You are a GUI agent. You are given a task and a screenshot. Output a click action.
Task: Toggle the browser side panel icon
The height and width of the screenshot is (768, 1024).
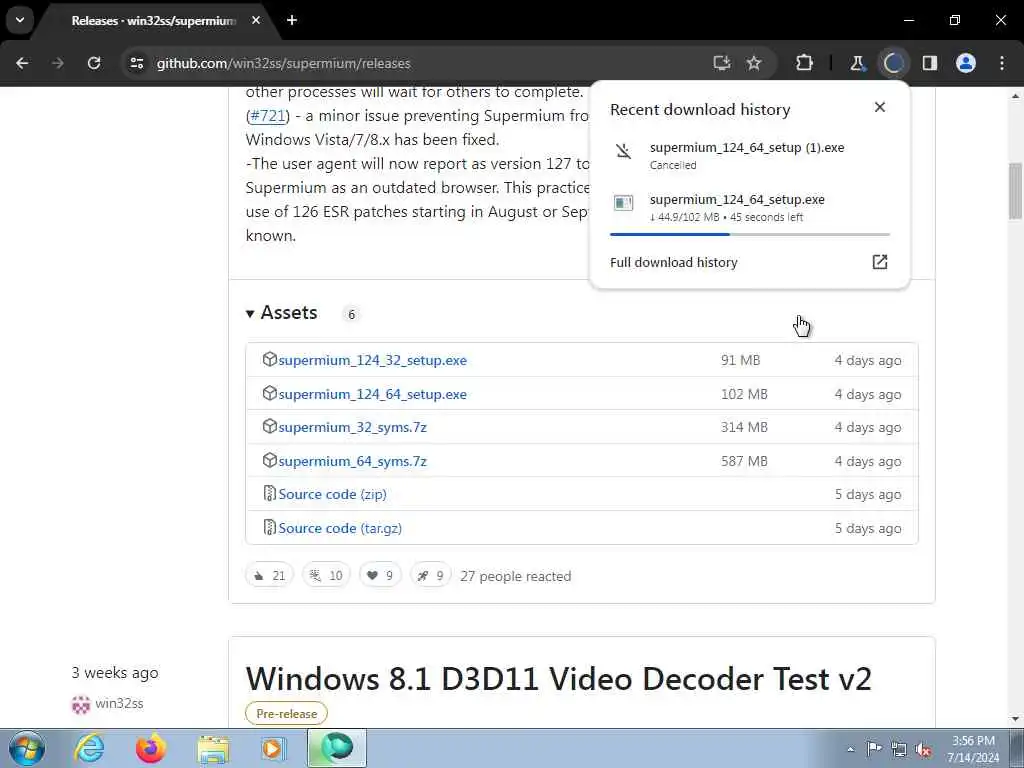(x=929, y=63)
